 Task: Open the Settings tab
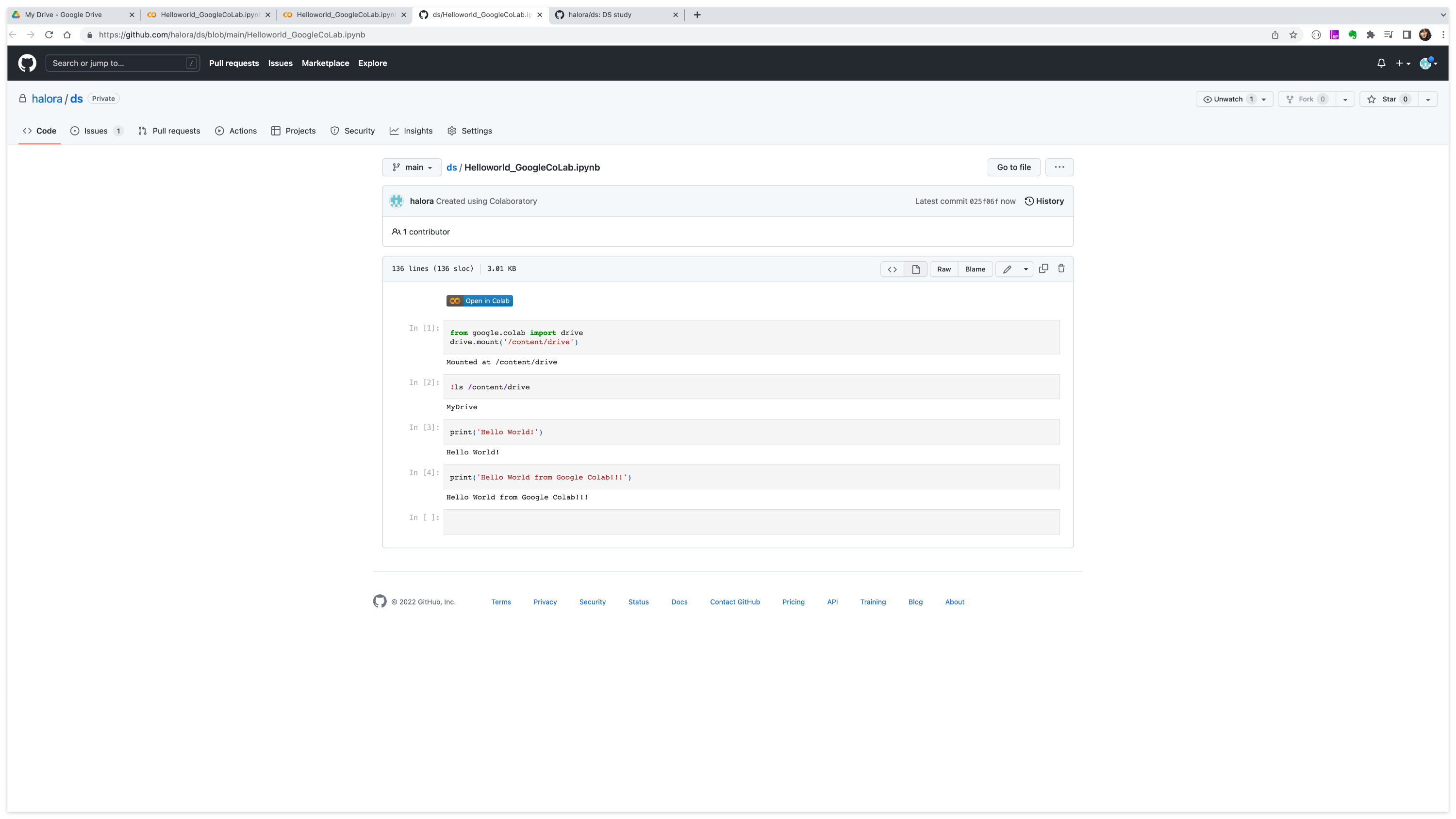coord(470,131)
